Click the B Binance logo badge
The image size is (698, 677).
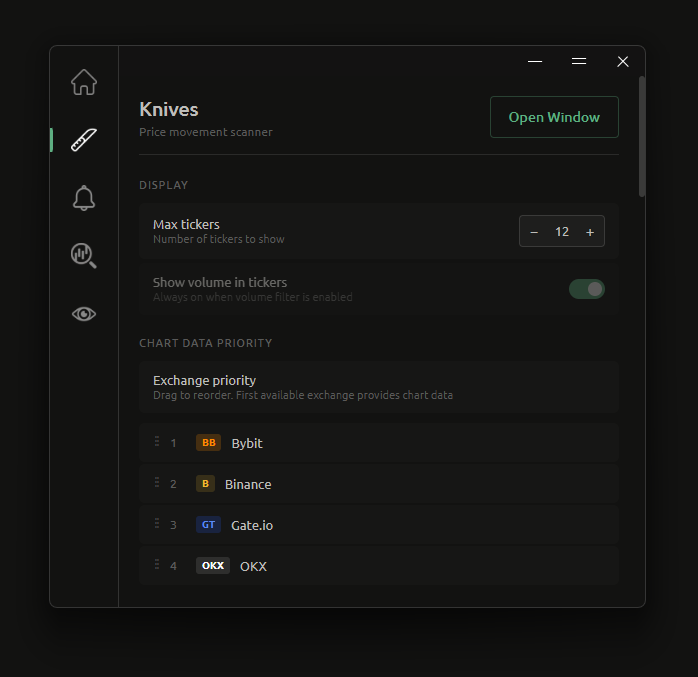(205, 484)
